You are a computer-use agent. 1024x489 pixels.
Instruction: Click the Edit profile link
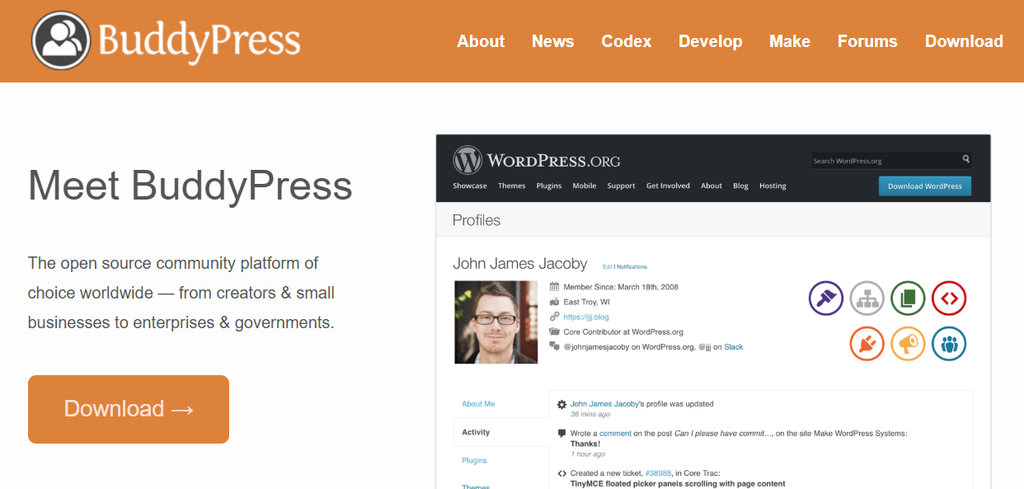coord(607,267)
